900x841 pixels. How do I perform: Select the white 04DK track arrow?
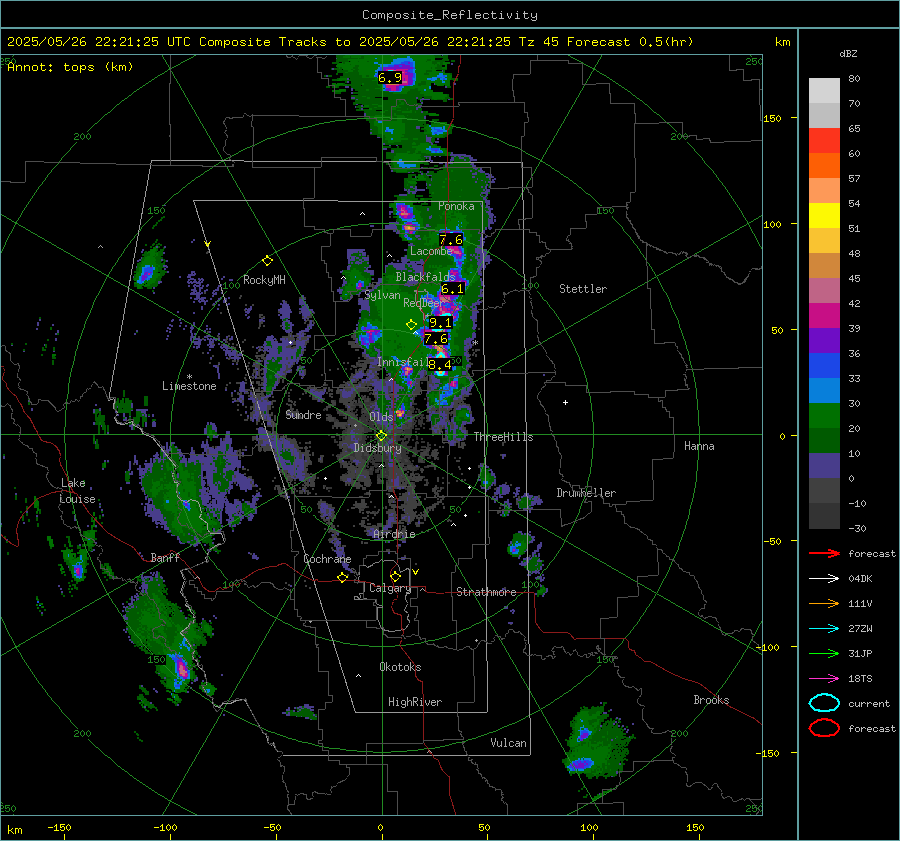pos(824,578)
